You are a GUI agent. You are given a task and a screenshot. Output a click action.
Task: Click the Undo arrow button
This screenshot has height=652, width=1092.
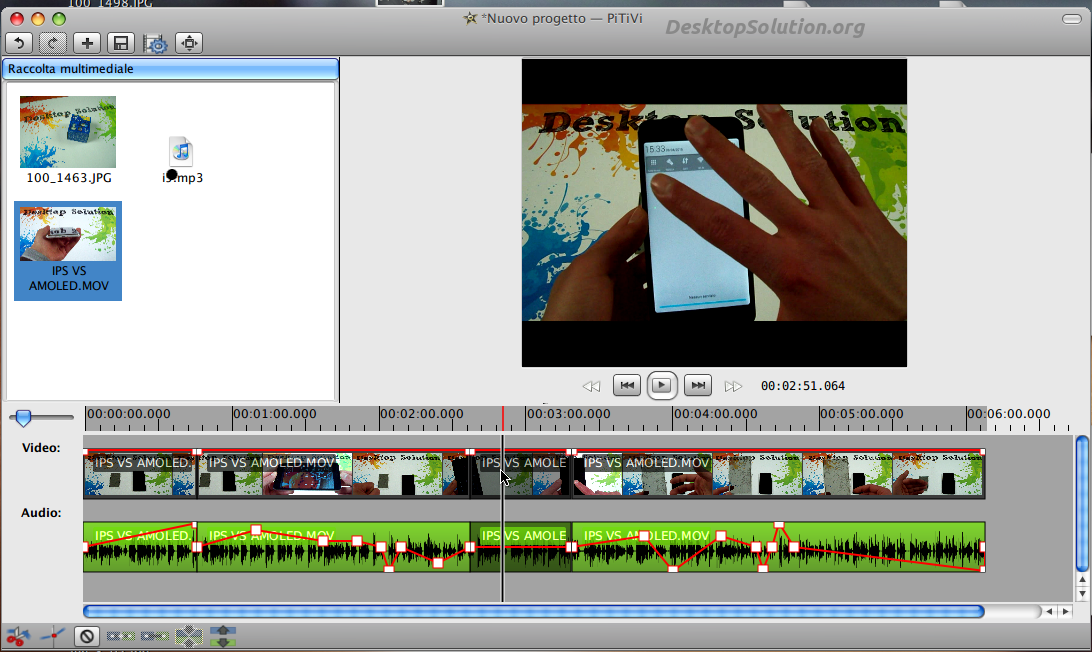20,43
